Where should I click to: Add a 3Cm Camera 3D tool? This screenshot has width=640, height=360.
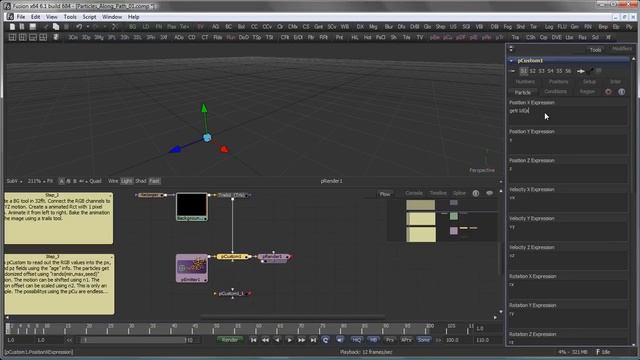73,37
